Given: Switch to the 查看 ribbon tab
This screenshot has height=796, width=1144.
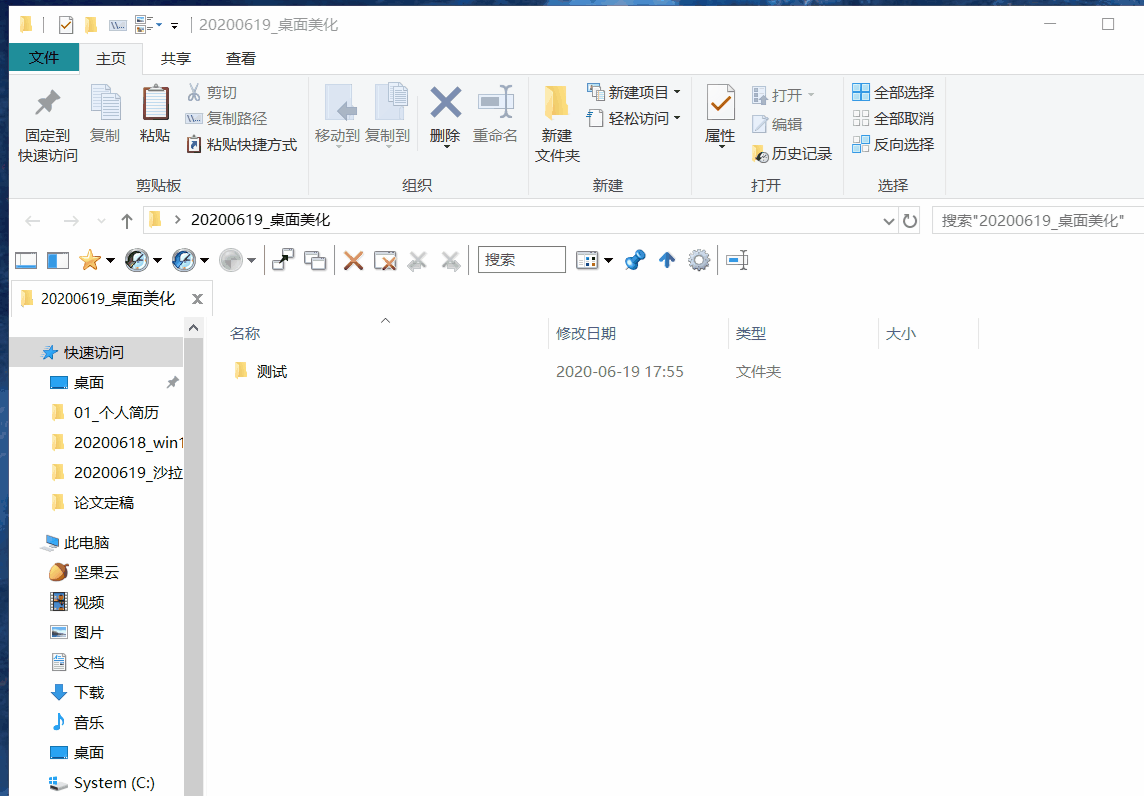Looking at the screenshot, I should (x=239, y=58).
